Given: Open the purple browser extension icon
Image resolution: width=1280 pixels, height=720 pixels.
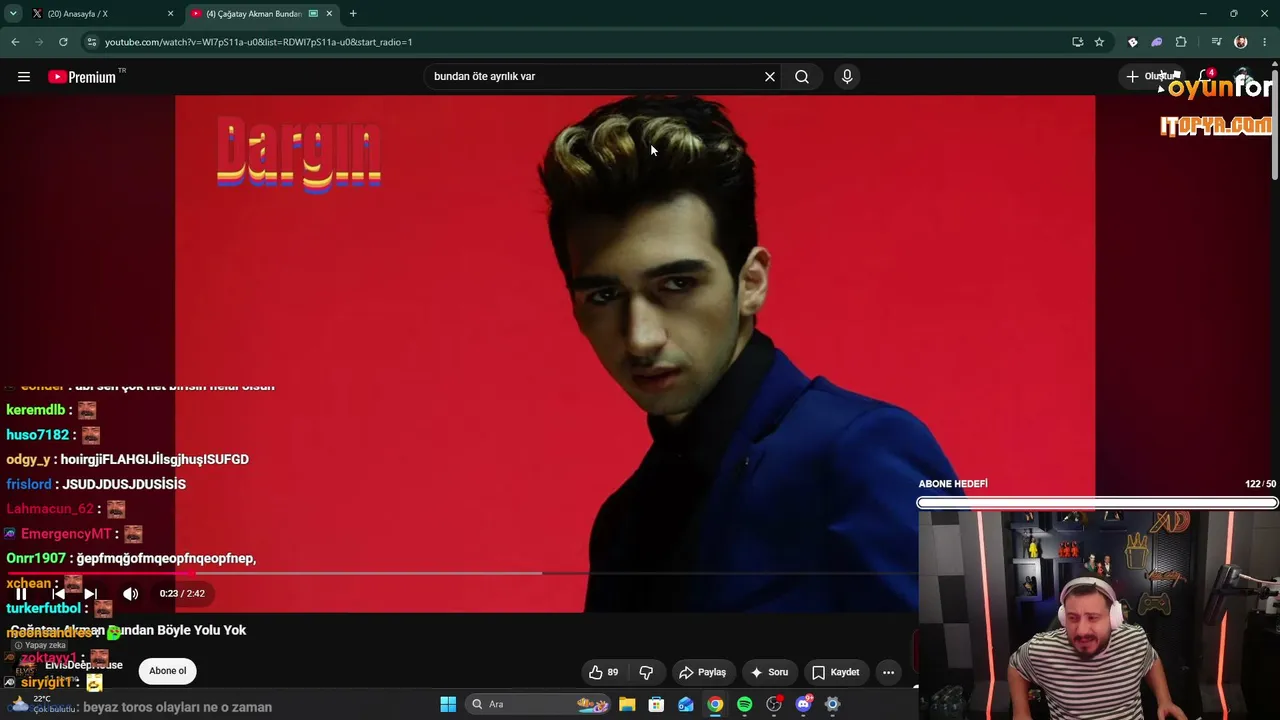Looking at the screenshot, I should point(1157,42).
